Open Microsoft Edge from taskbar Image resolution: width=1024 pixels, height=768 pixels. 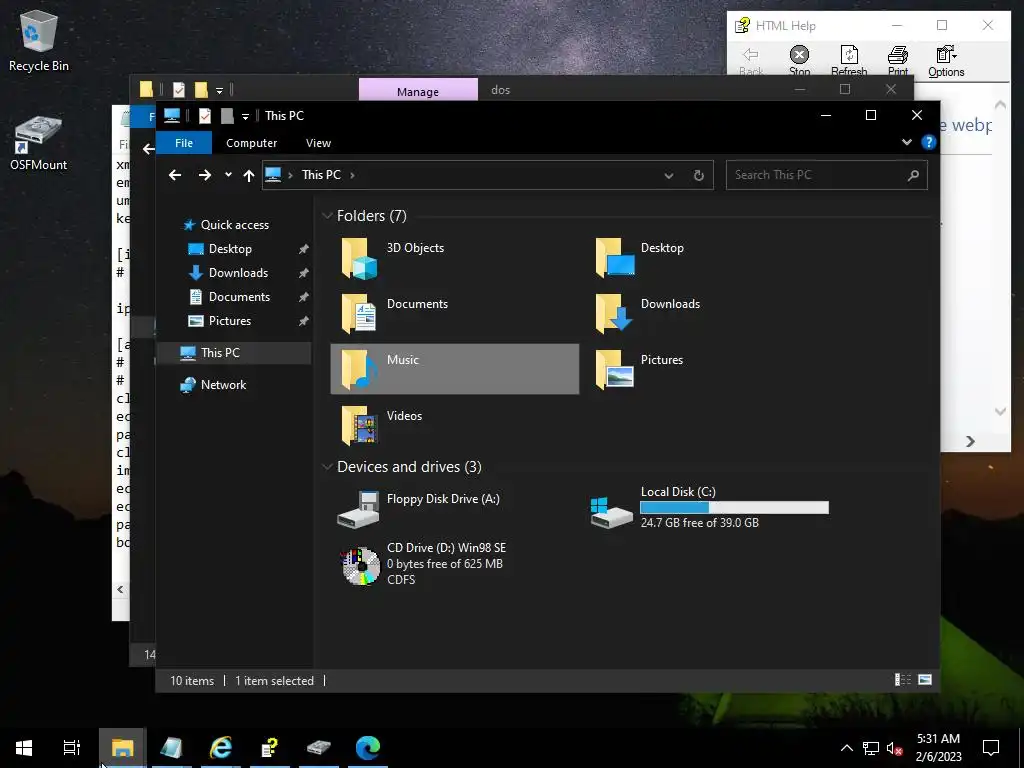[x=368, y=747]
